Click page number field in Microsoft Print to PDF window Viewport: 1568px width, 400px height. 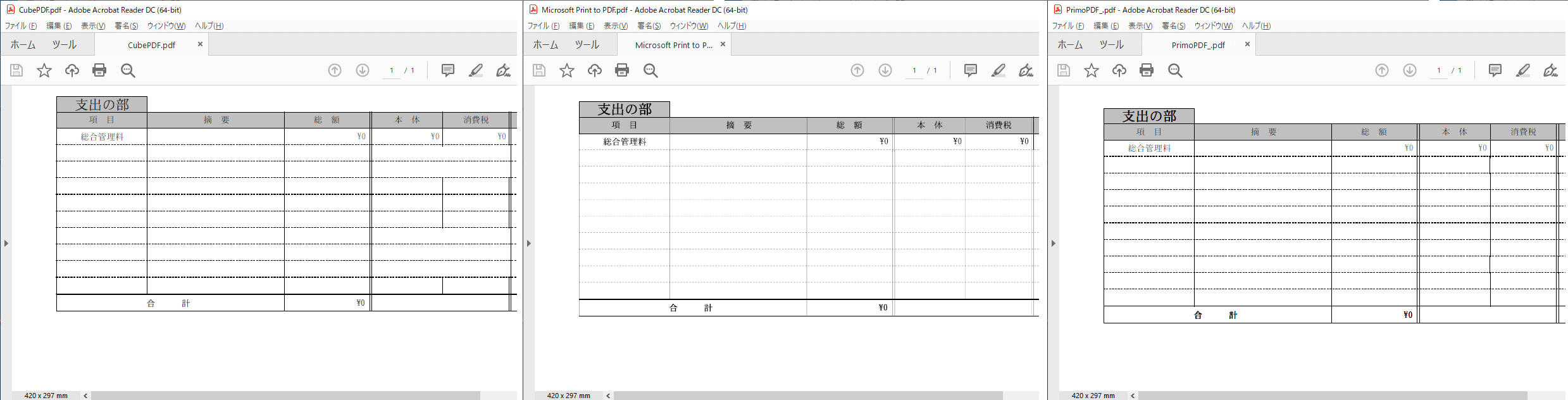tap(914, 70)
